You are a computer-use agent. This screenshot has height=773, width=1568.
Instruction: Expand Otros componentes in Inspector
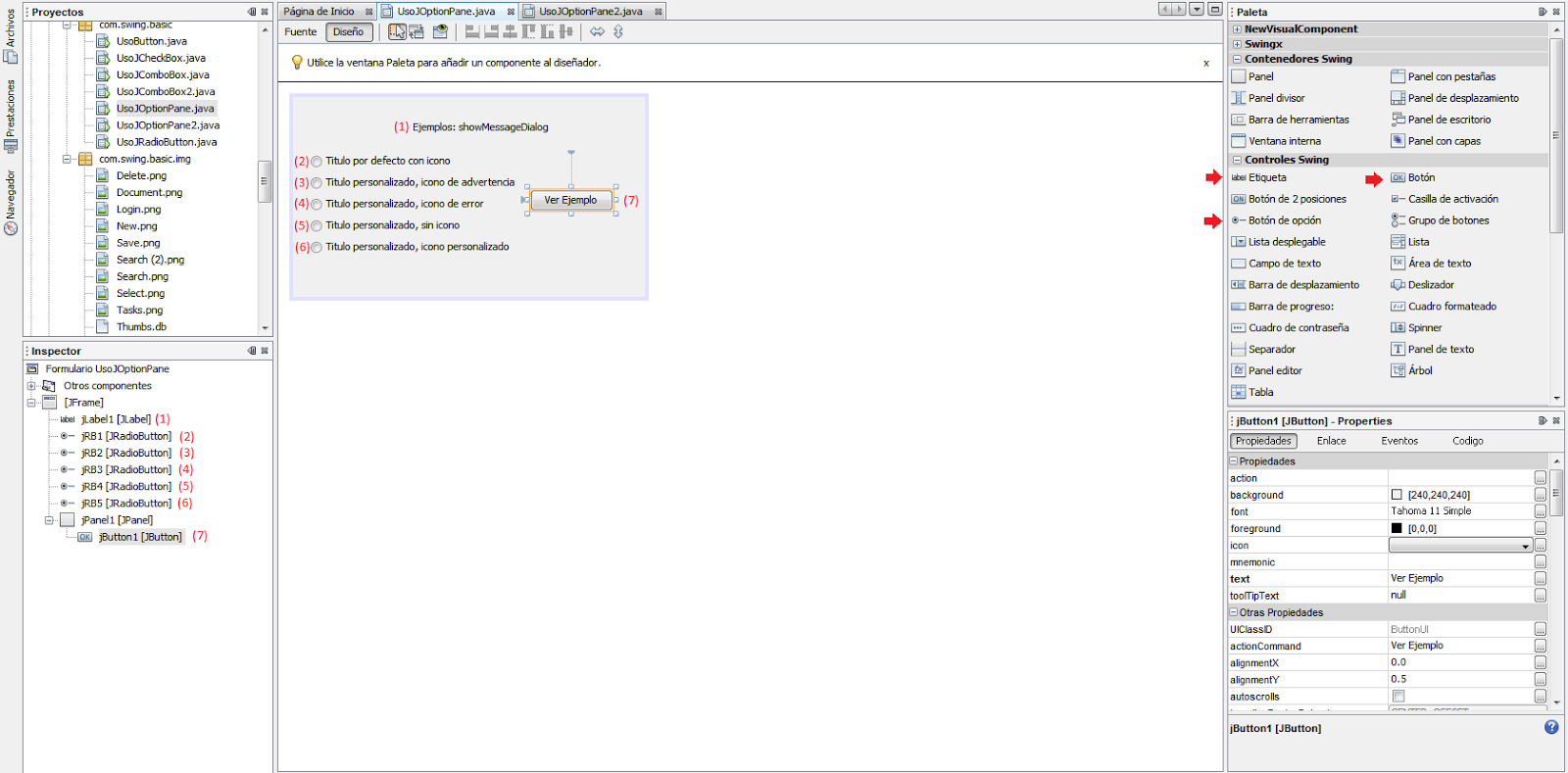tap(31, 386)
